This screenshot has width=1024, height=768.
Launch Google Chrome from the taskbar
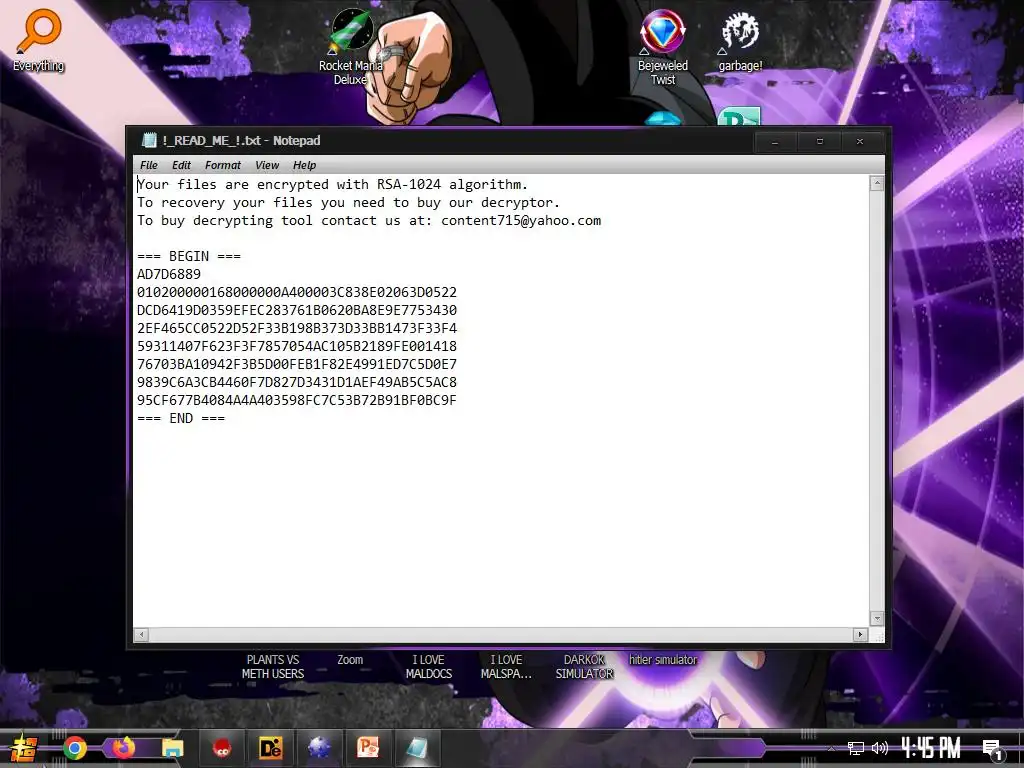pyautogui.click(x=75, y=748)
